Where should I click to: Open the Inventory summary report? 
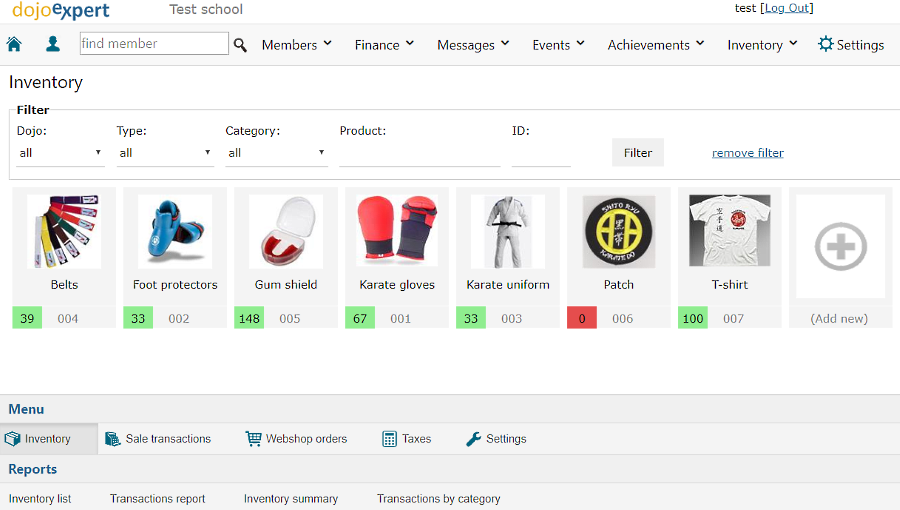click(290, 499)
